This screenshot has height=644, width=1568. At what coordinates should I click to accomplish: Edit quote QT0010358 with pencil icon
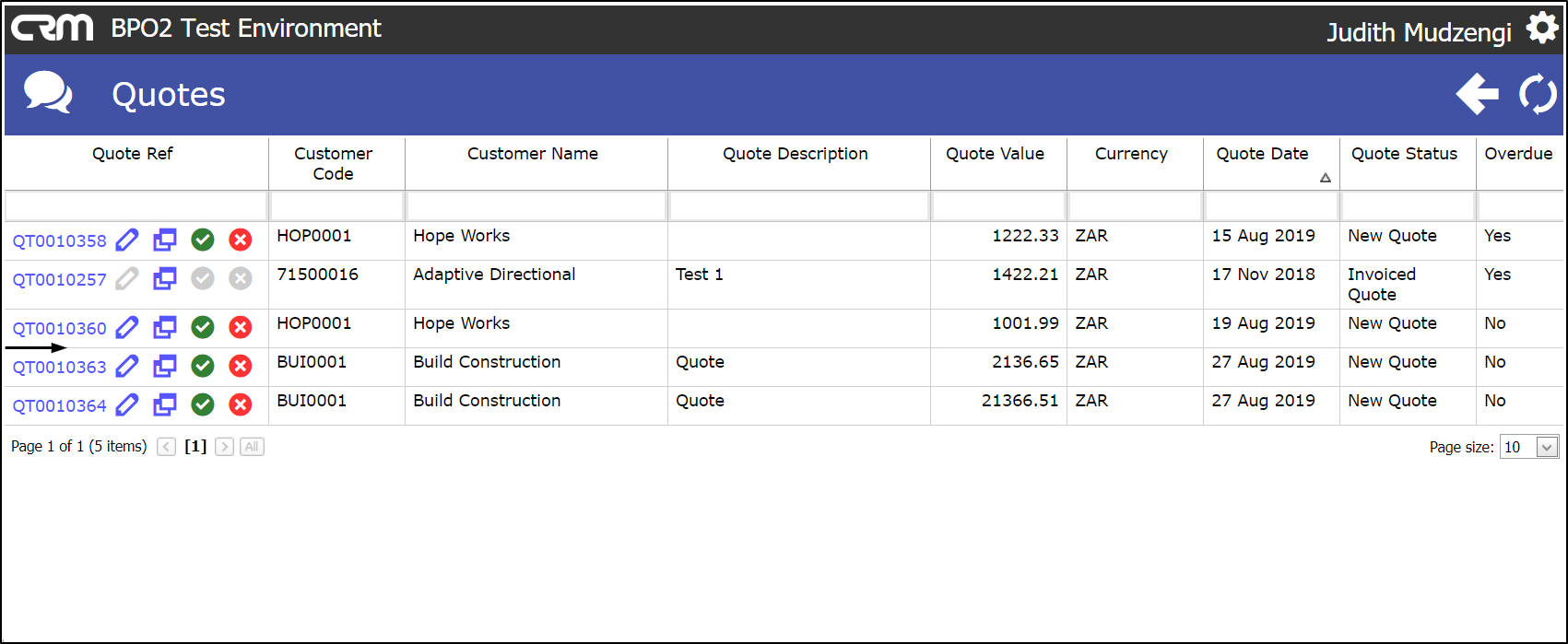127,240
